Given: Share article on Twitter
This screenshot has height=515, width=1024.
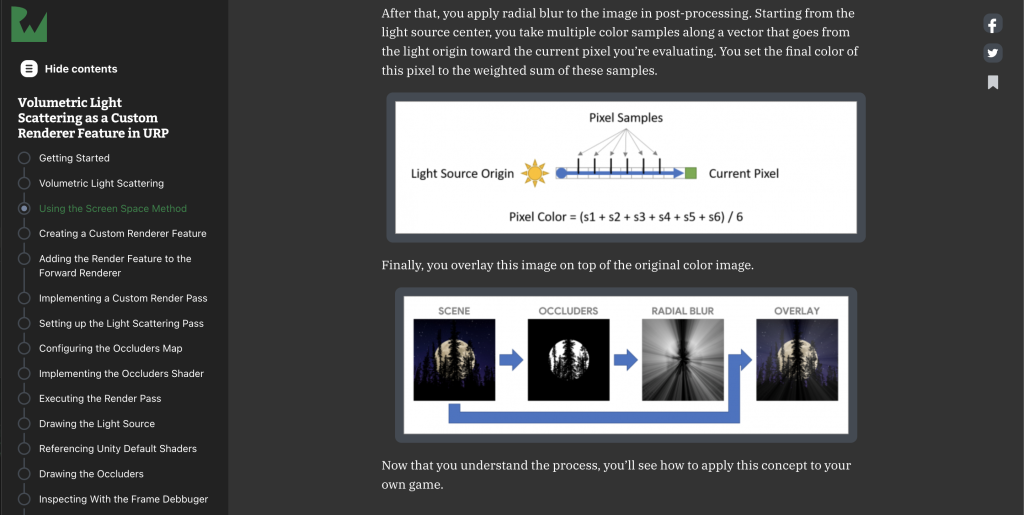Looking at the screenshot, I should point(993,53).
